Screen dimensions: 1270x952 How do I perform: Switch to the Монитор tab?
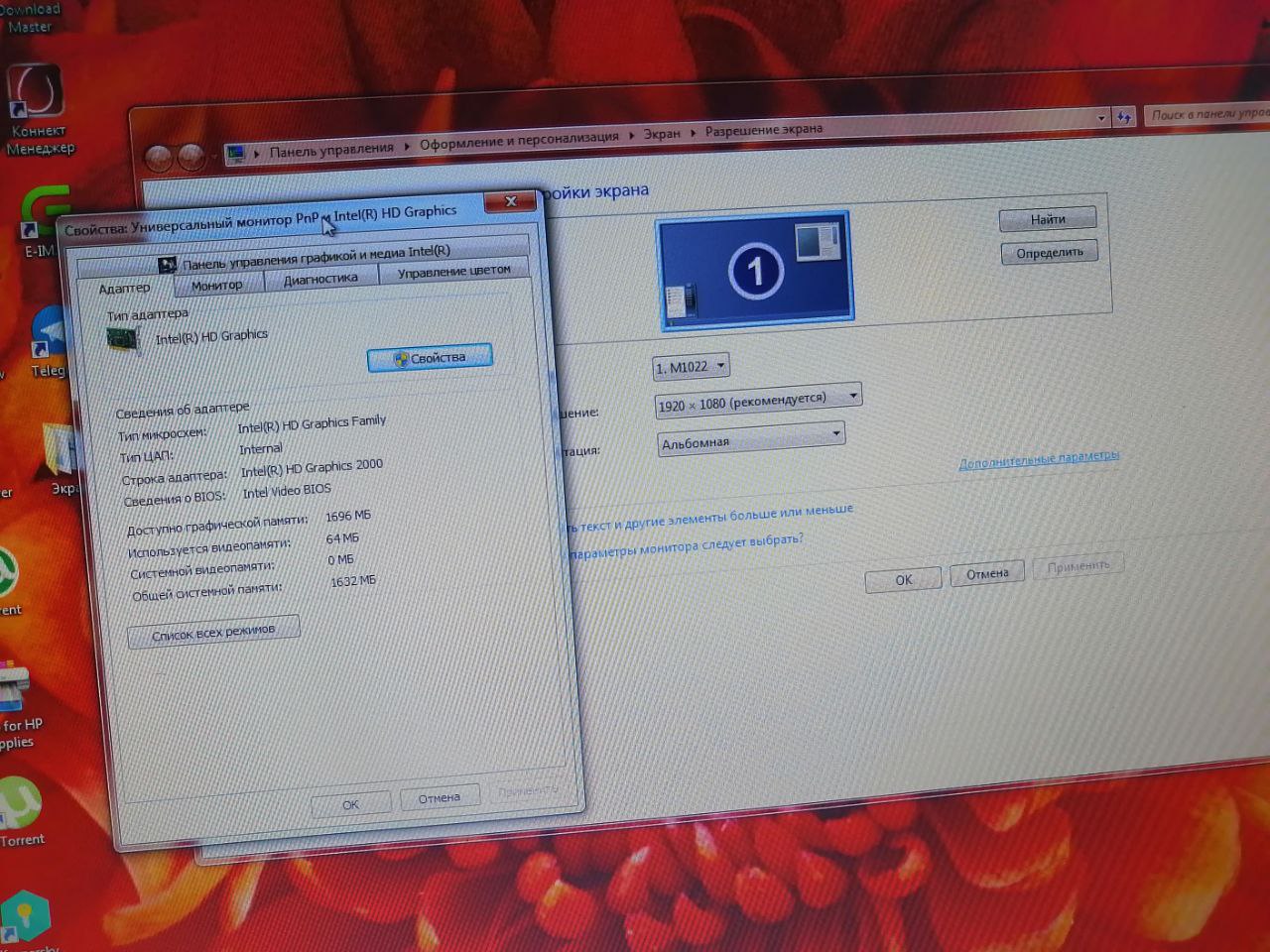216,286
